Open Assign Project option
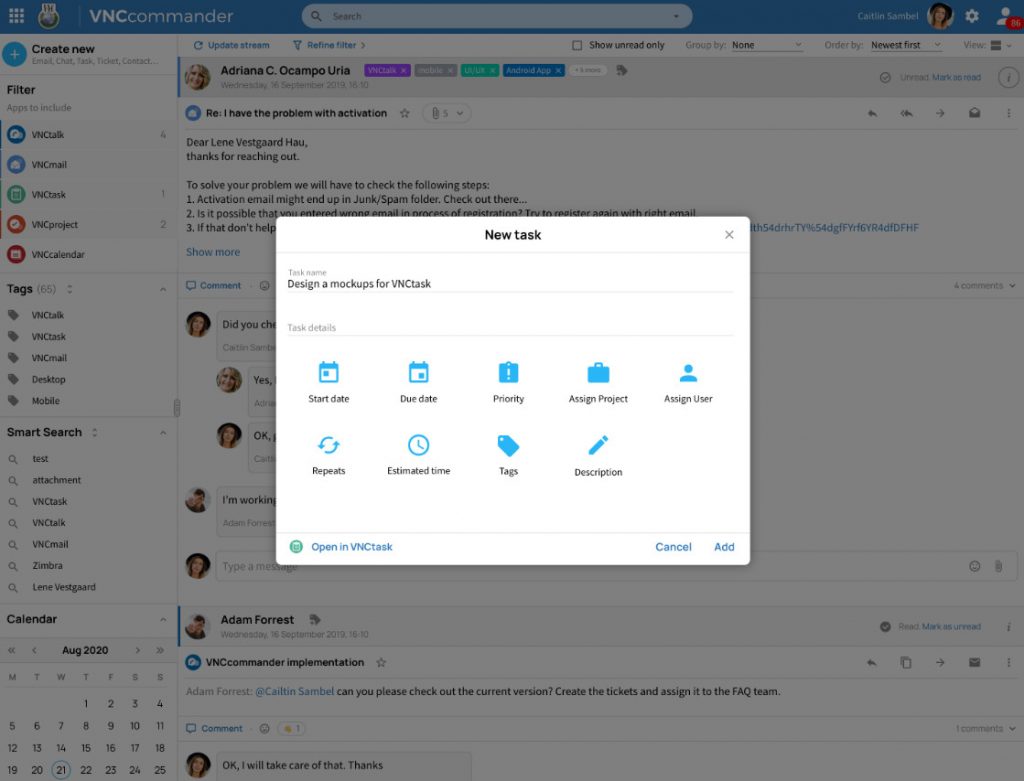Image resolution: width=1024 pixels, height=781 pixels. point(598,381)
